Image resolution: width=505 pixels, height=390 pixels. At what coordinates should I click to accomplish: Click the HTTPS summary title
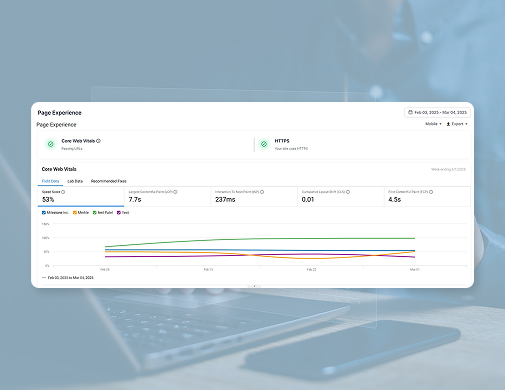[282, 141]
